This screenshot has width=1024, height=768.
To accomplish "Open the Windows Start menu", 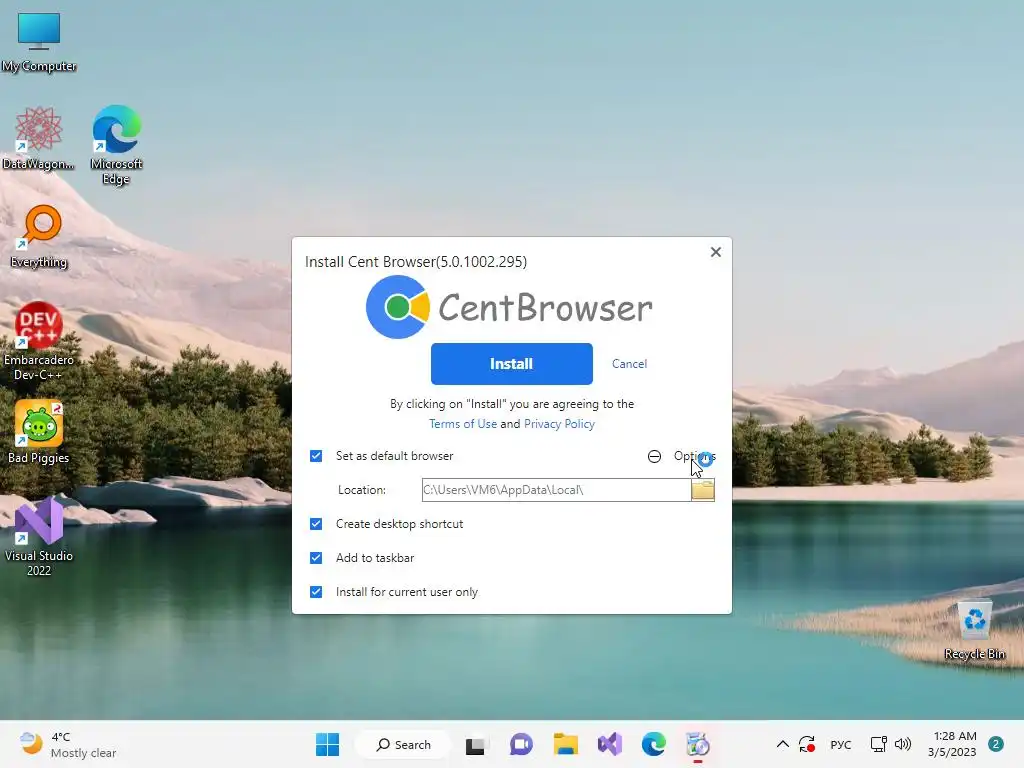I will [x=327, y=744].
